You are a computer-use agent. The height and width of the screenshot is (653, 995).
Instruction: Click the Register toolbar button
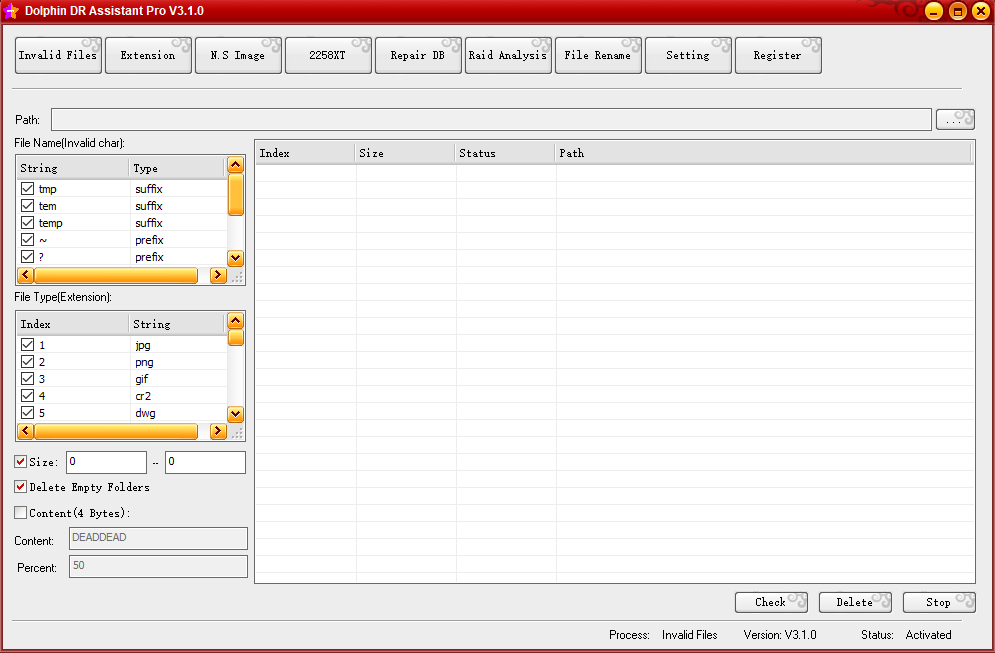click(778, 56)
